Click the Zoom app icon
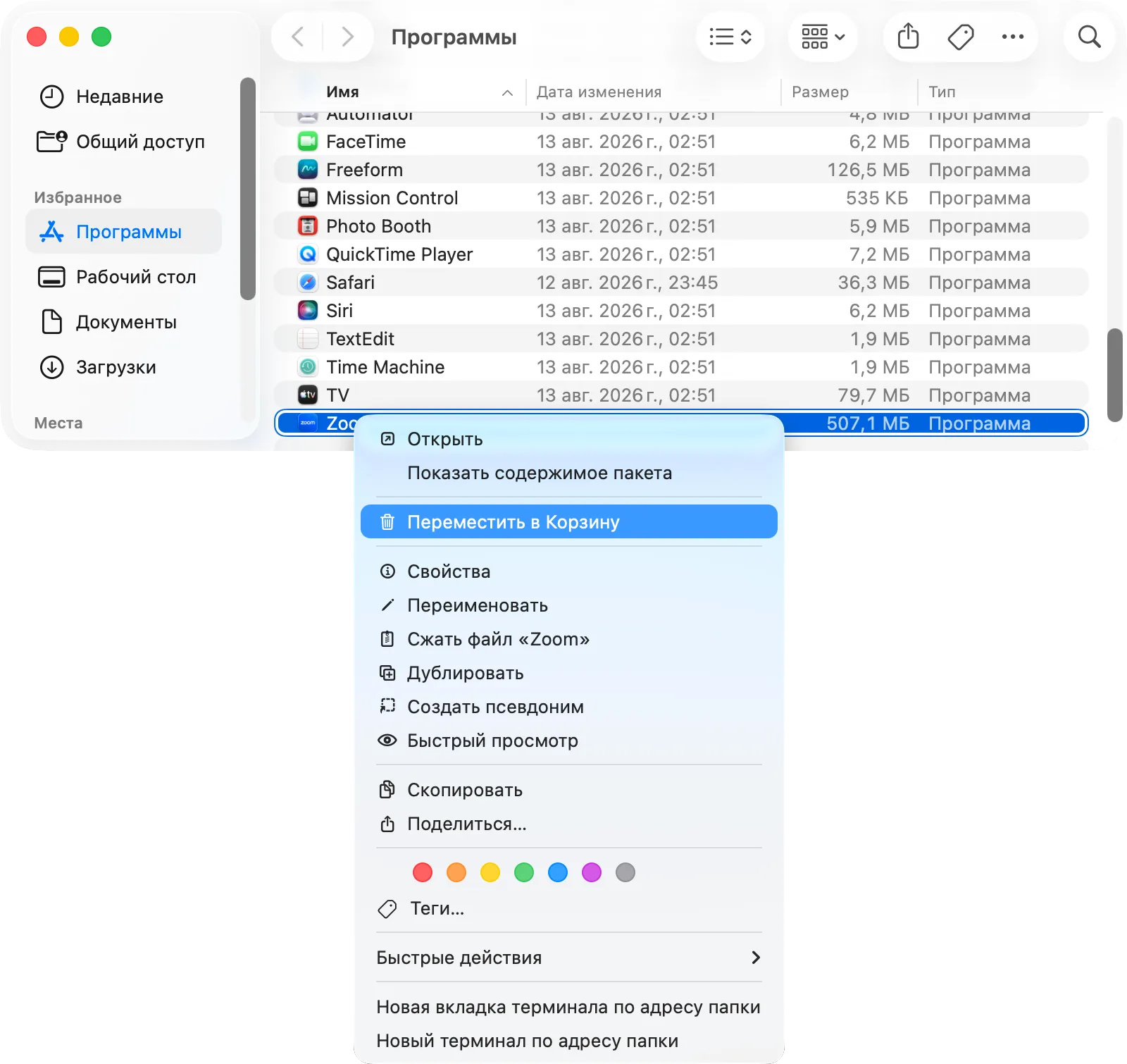The width and height of the screenshot is (1127, 1064). 308,423
